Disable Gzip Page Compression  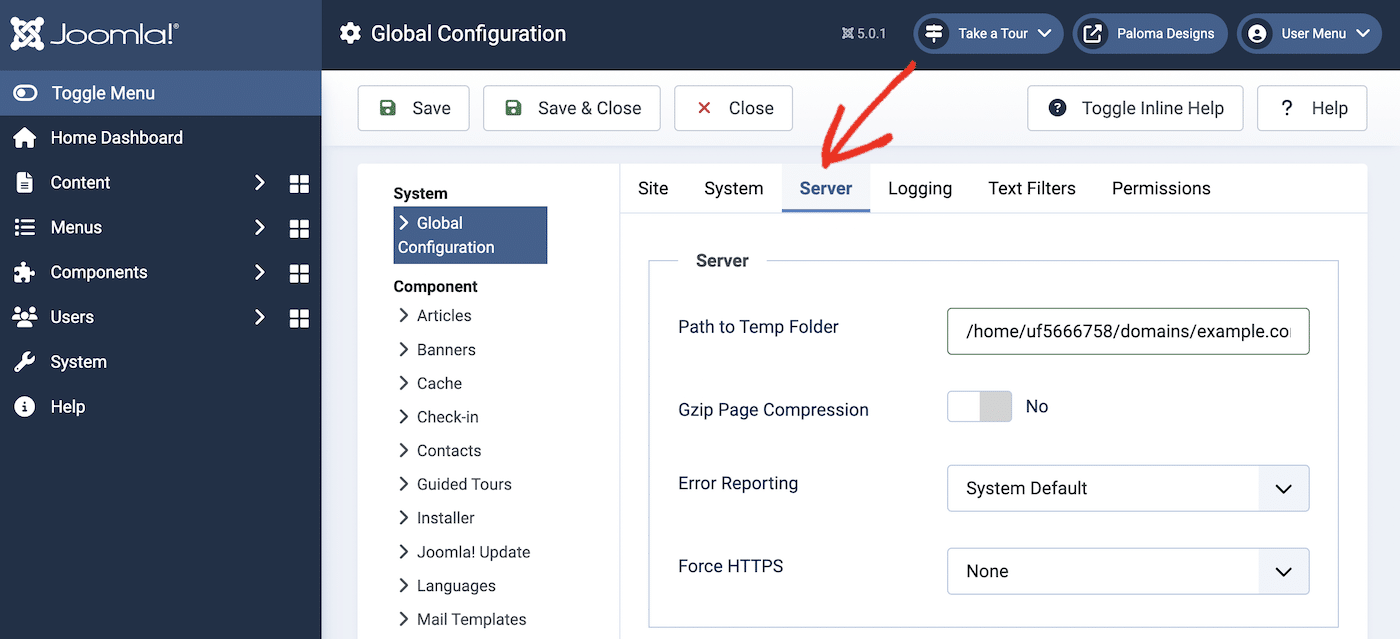pos(979,406)
